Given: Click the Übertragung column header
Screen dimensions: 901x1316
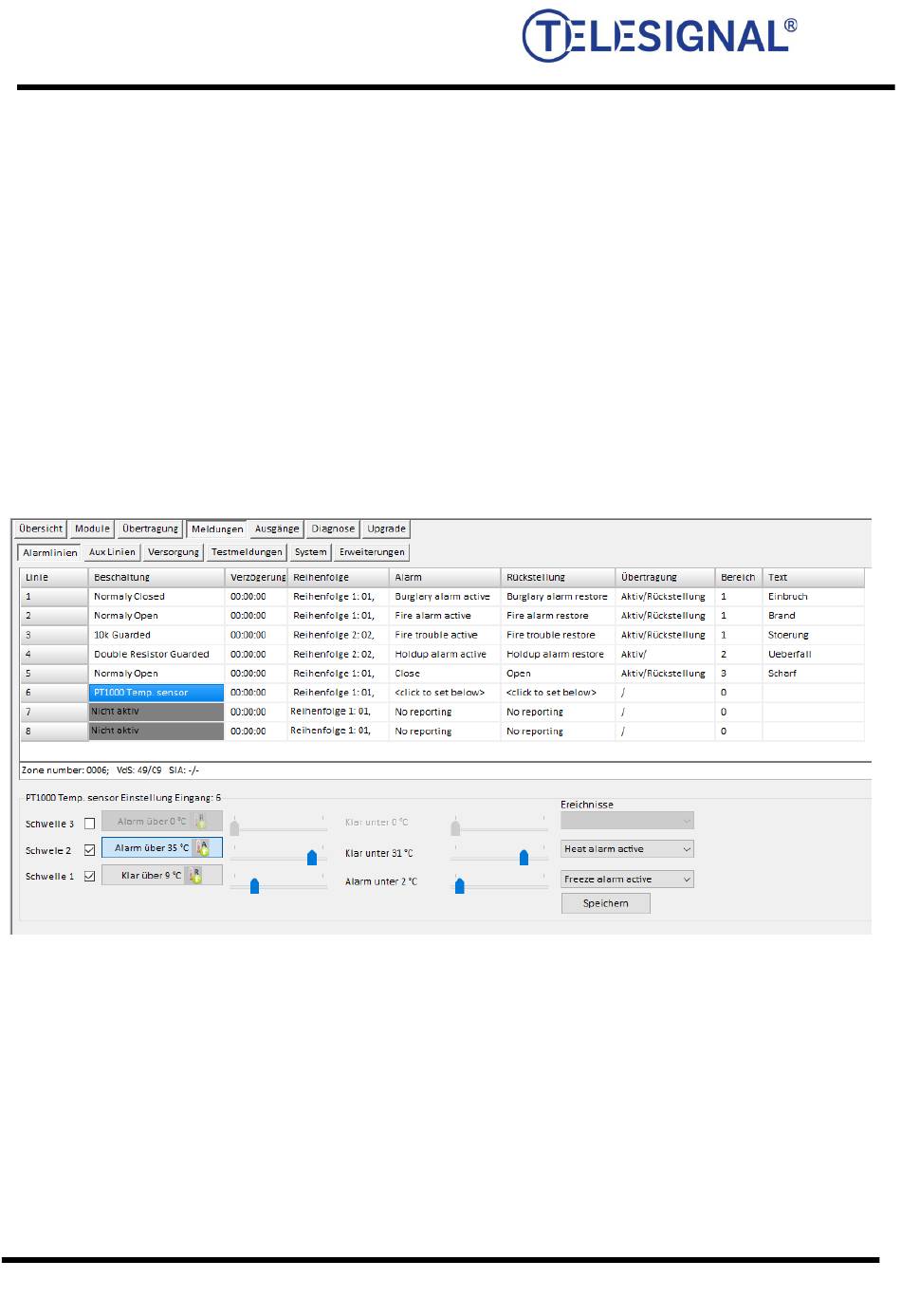Looking at the screenshot, I should tap(665, 577).
